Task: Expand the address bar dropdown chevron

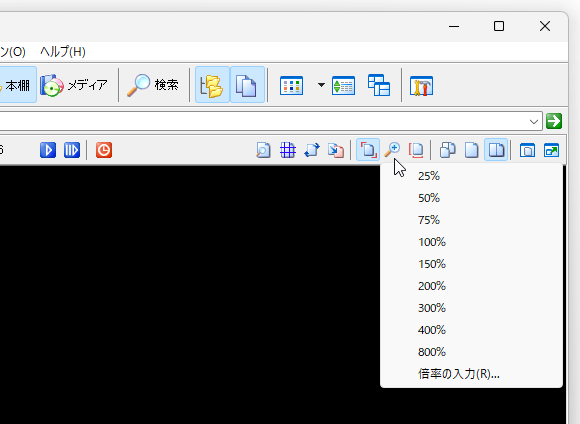Action: (x=533, y=121)
